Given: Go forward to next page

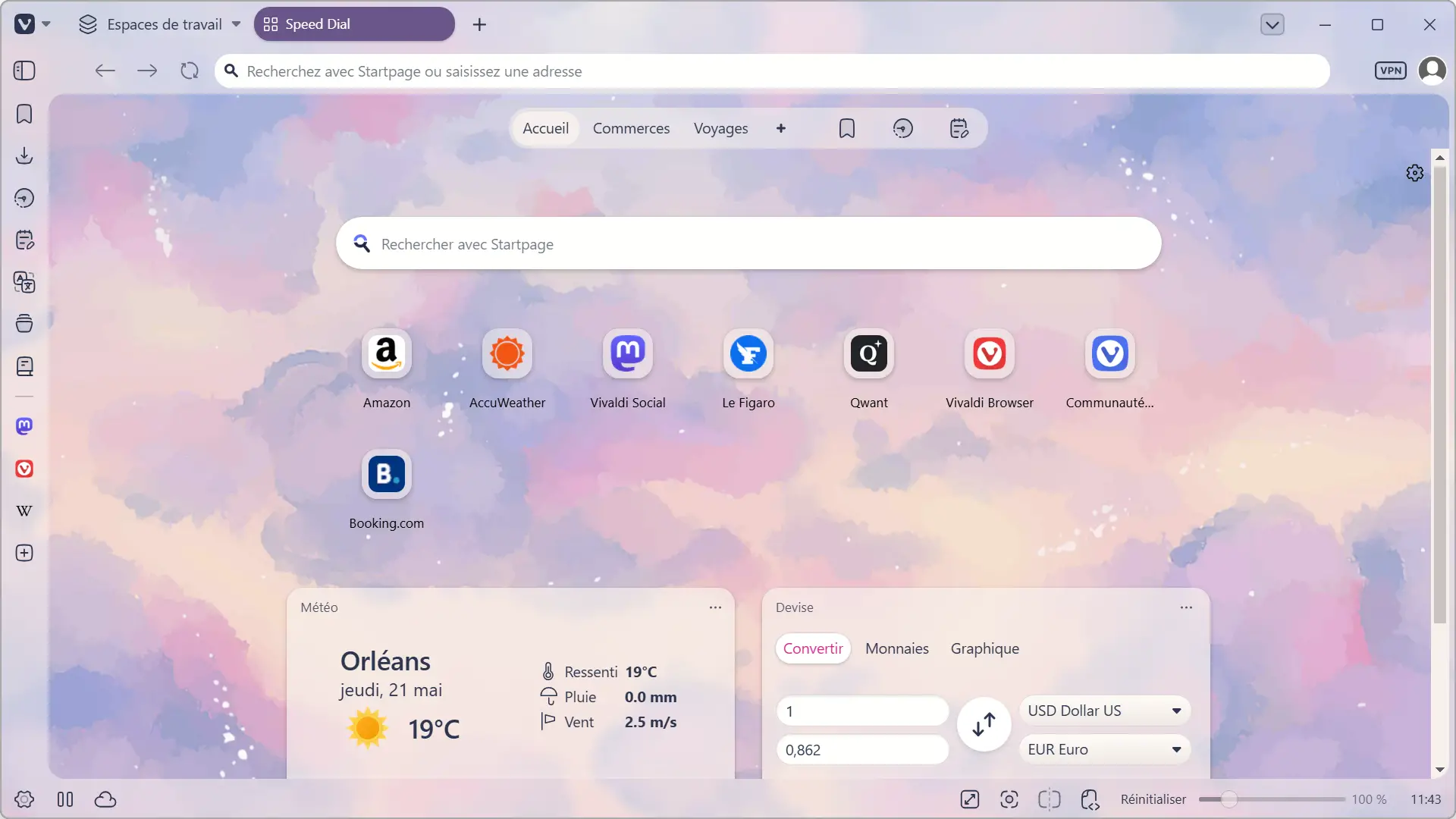Looking at the screenshot, I should pyautogui.click(x=147, y=71).
